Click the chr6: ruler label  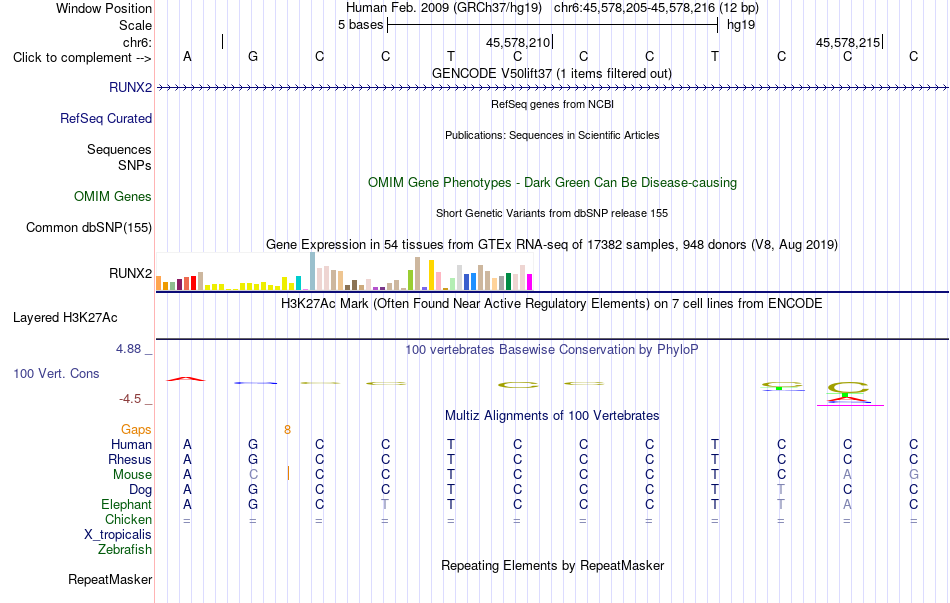[138, 42]
